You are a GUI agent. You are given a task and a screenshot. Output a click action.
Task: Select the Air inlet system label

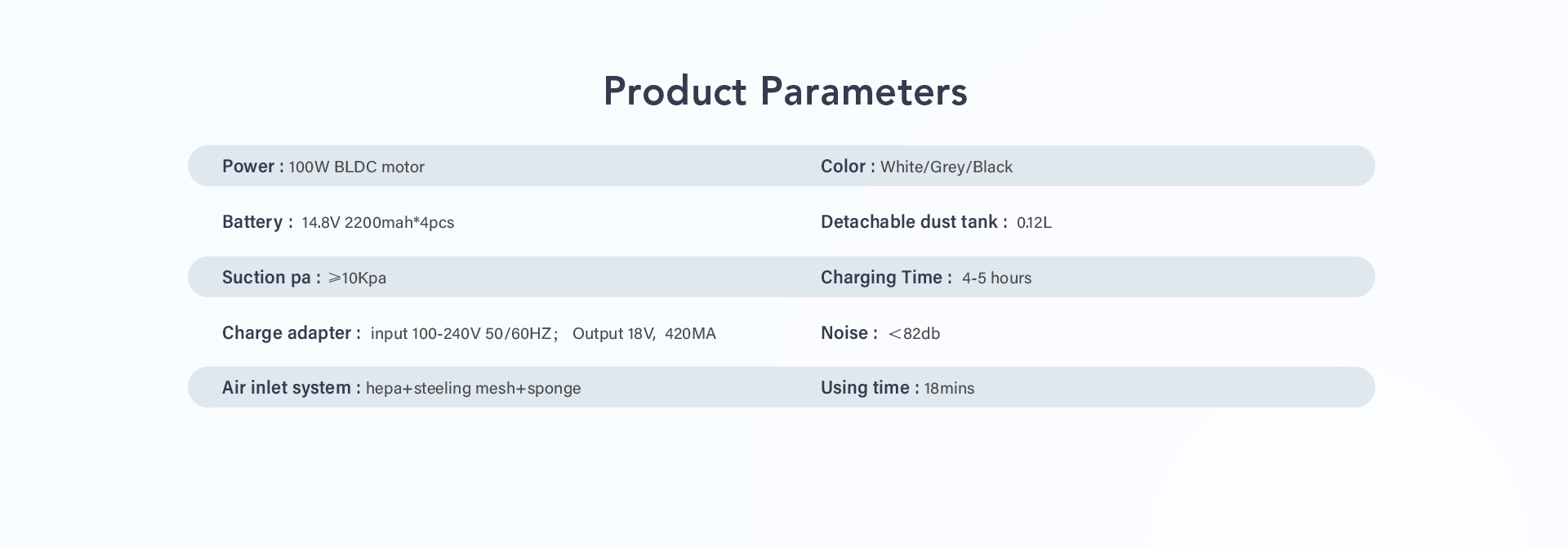click(292, 388)
